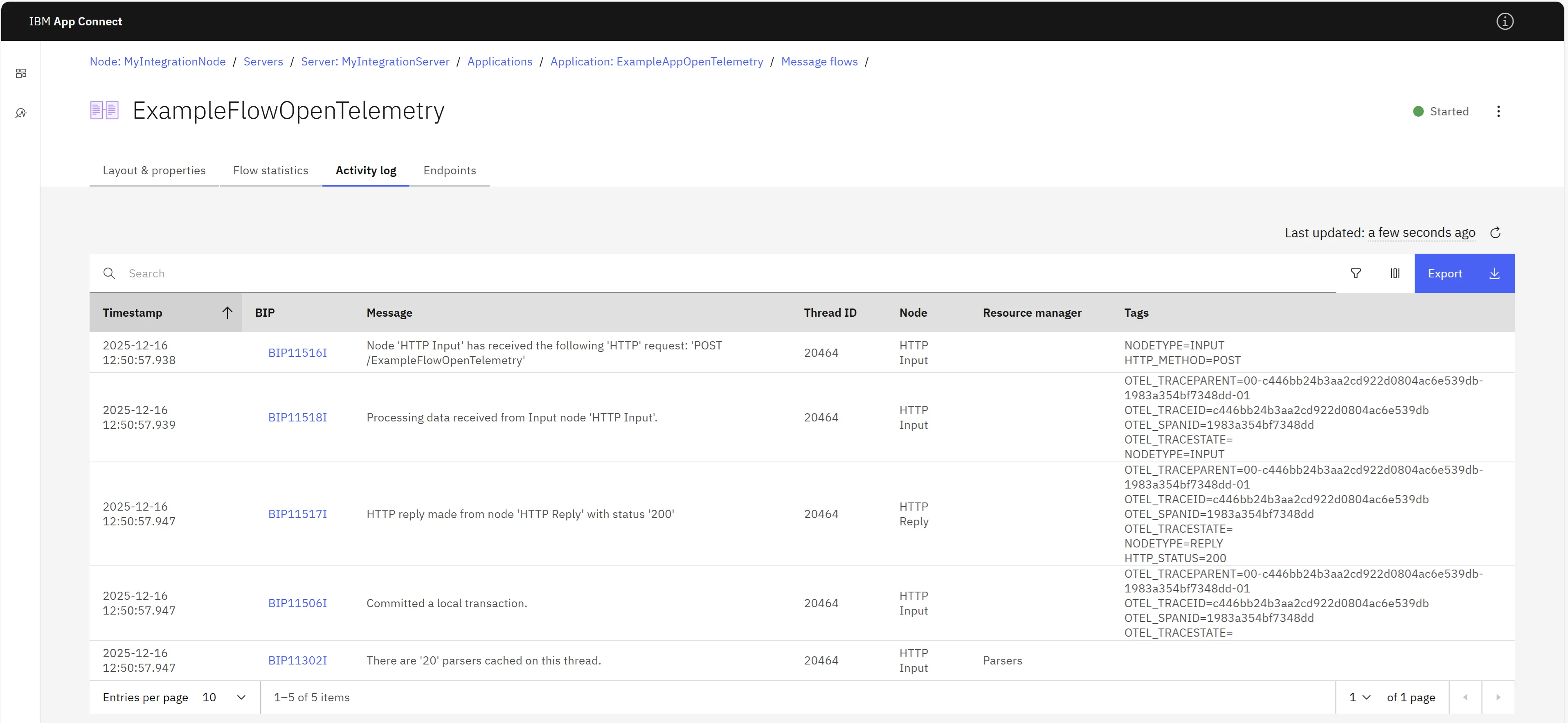Image resolution: width=1568 pixels, height=723 pixels.
Task: Open BIP11302I message link
Action: coord(298,661)
